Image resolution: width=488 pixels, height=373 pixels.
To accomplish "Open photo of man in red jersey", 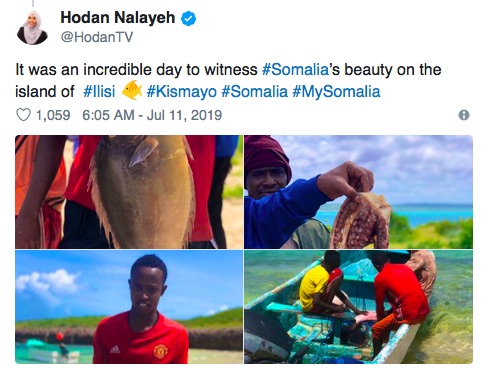I will (x=129, y=307).
